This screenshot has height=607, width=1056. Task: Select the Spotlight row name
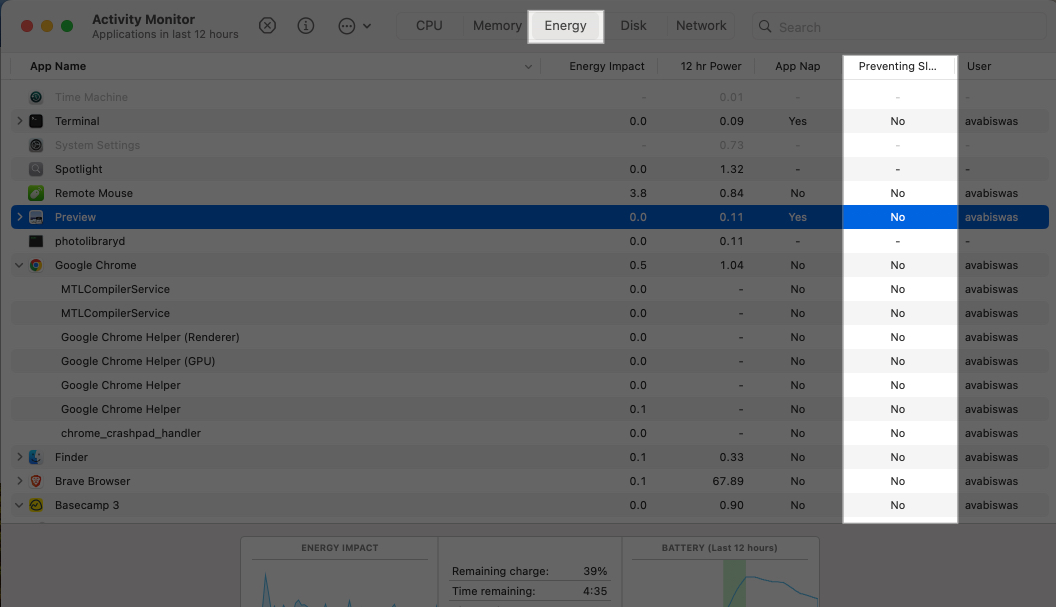[x=79, y=169]
